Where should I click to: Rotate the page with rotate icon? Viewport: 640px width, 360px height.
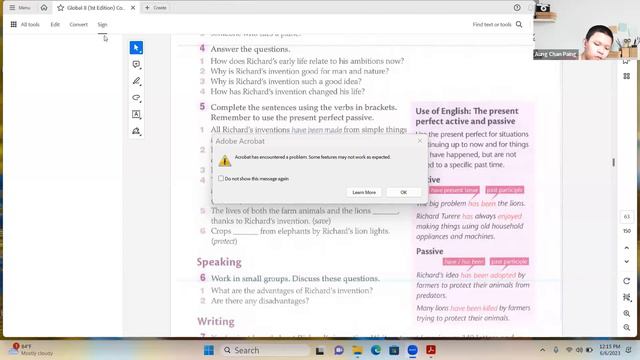coord(627,281)
